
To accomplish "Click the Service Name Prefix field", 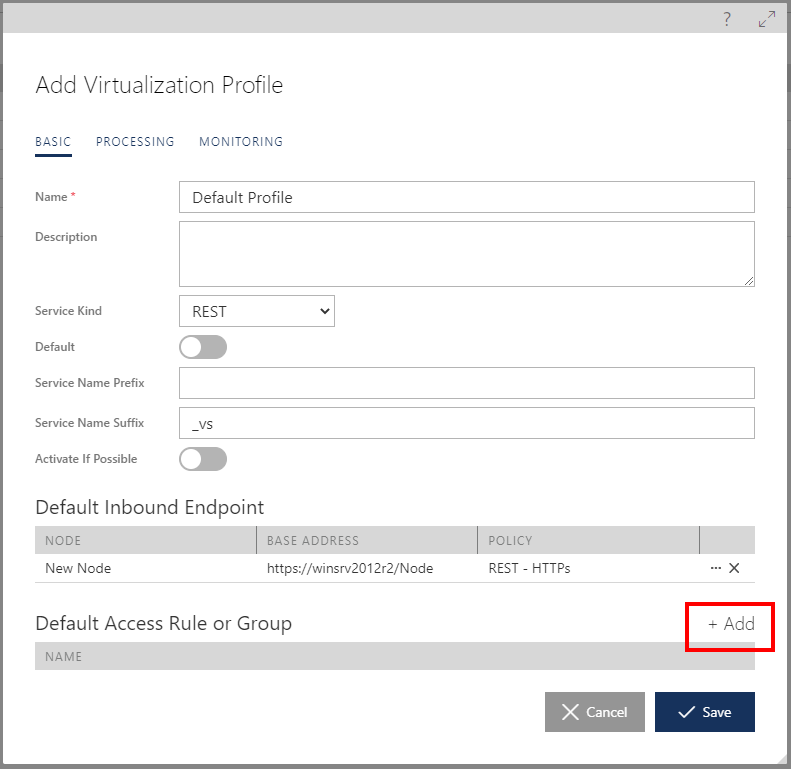I will pos(466,383).
